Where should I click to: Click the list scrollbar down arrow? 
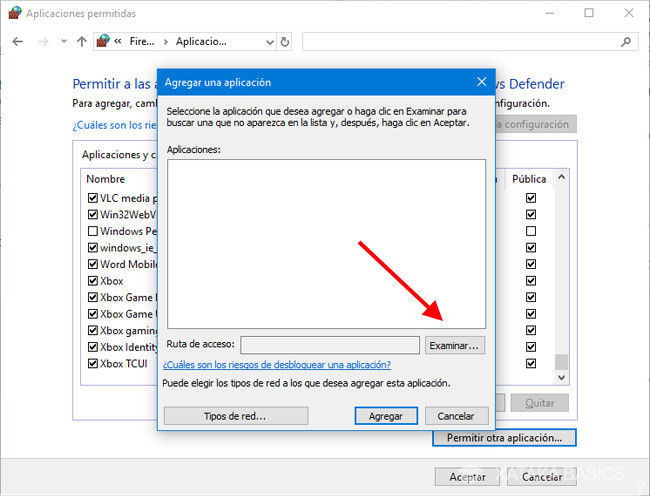tap(561, 377)
